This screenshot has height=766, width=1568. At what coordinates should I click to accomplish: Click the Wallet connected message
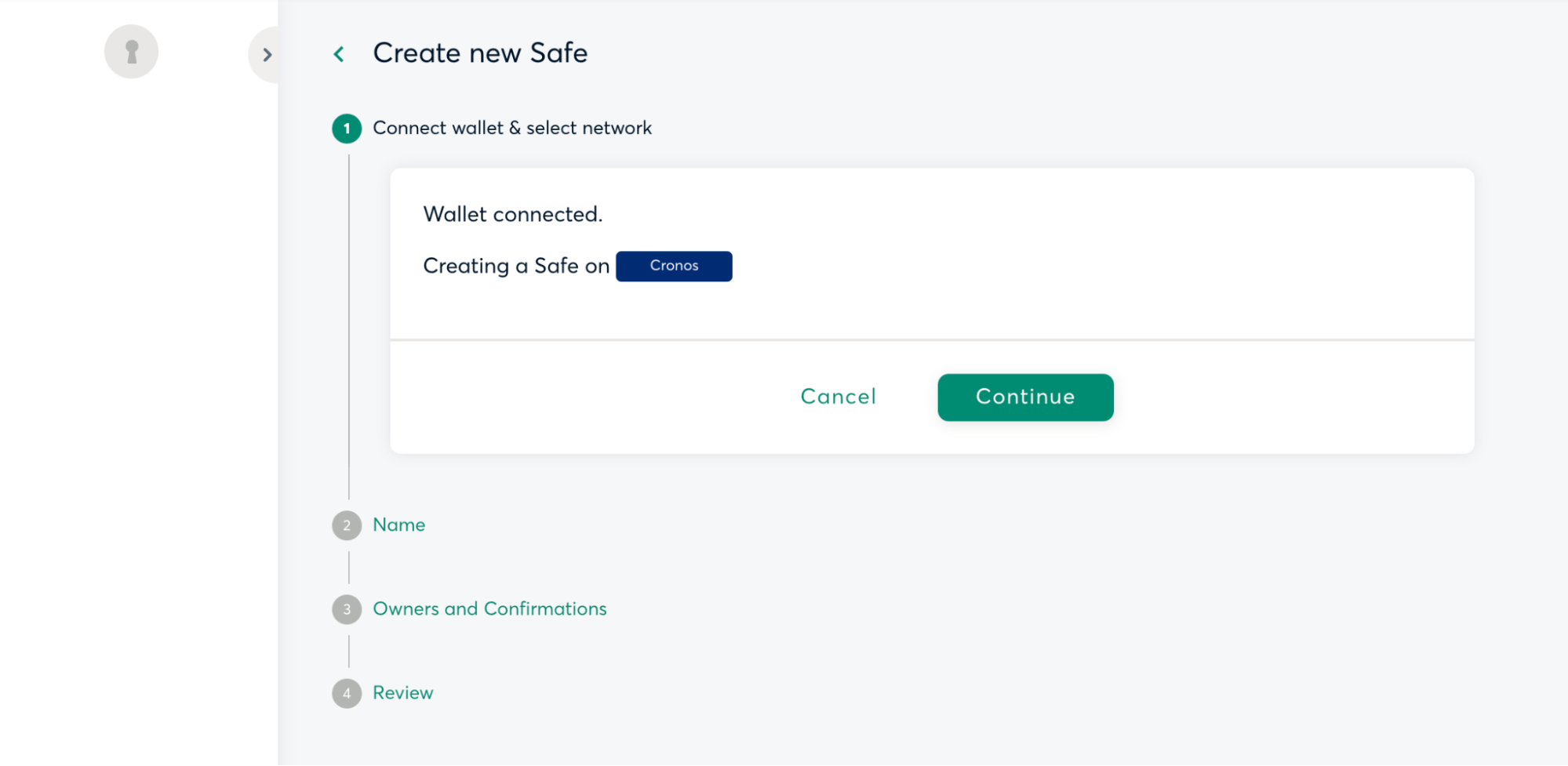pos(512,214)
